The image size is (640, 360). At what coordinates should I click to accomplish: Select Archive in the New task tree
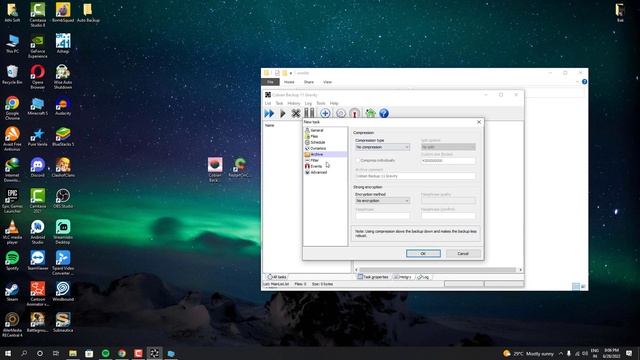coord(317,154)
